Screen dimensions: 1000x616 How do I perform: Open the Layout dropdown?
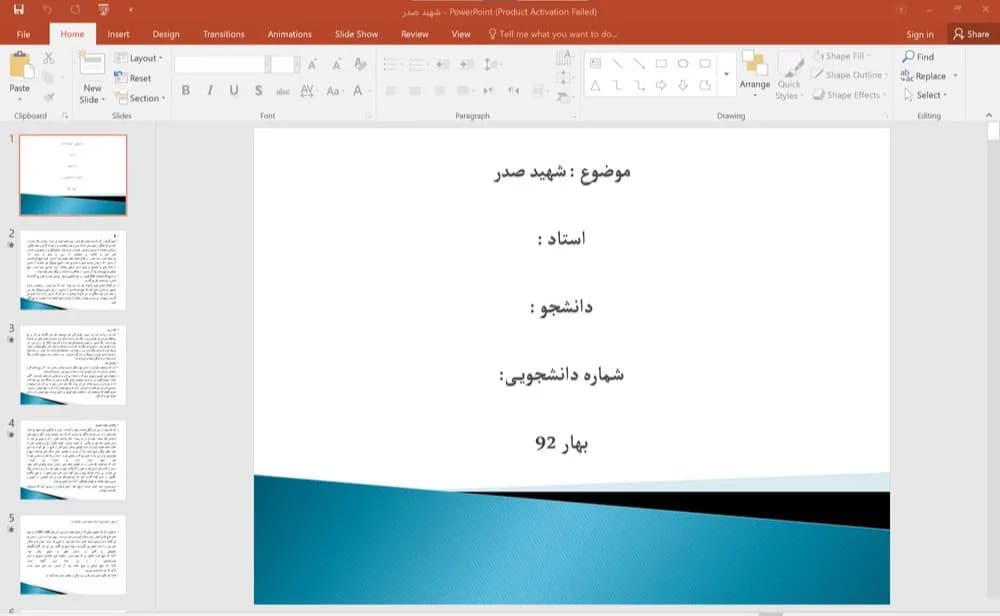[138, 58]
